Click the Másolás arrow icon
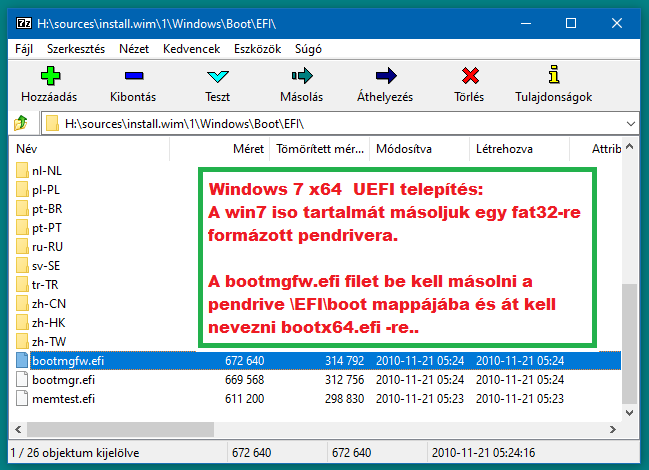649x470 pixels. pos(302,76)
